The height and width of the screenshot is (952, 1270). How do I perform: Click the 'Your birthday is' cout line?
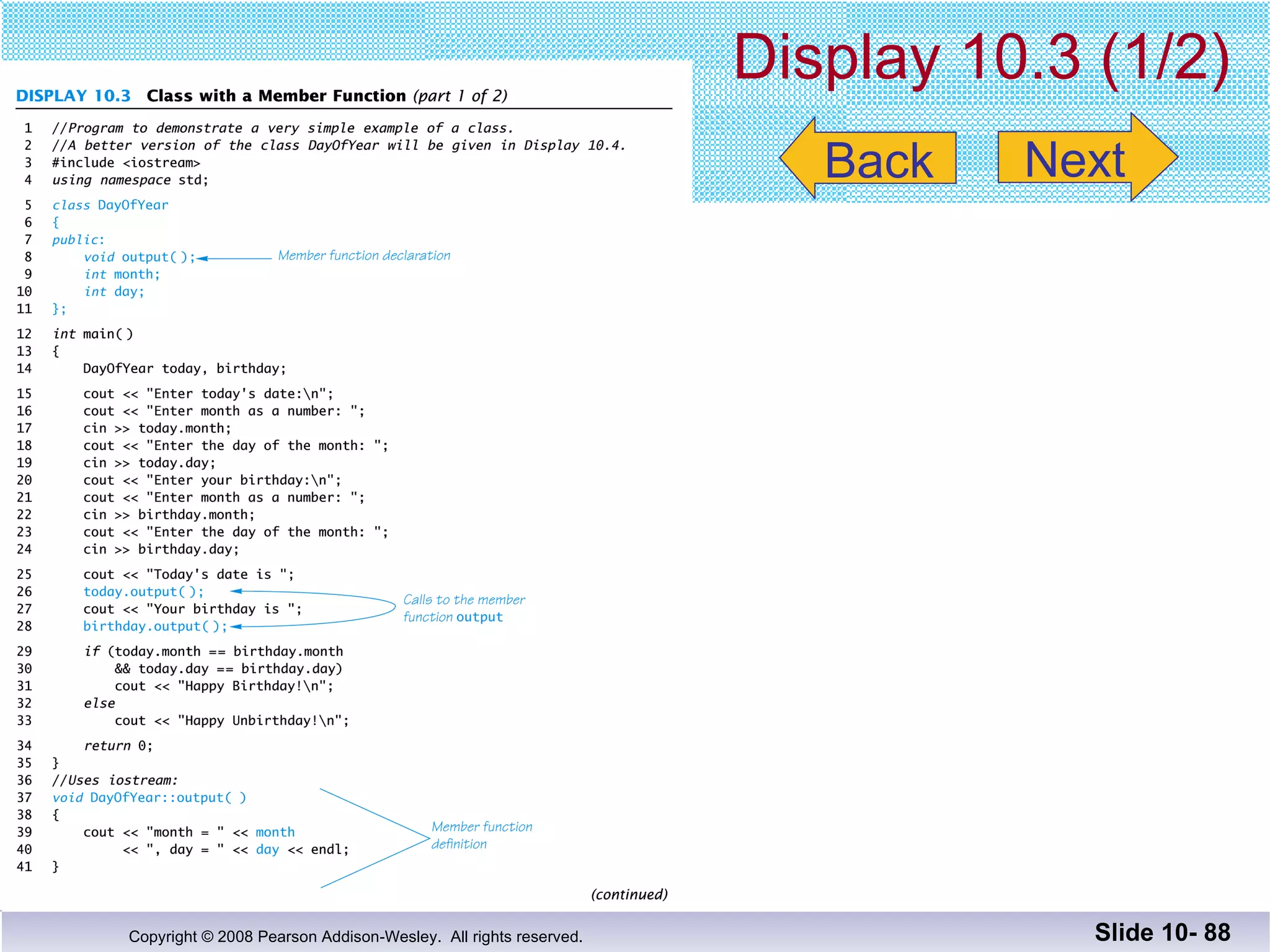tap(193, 609)
